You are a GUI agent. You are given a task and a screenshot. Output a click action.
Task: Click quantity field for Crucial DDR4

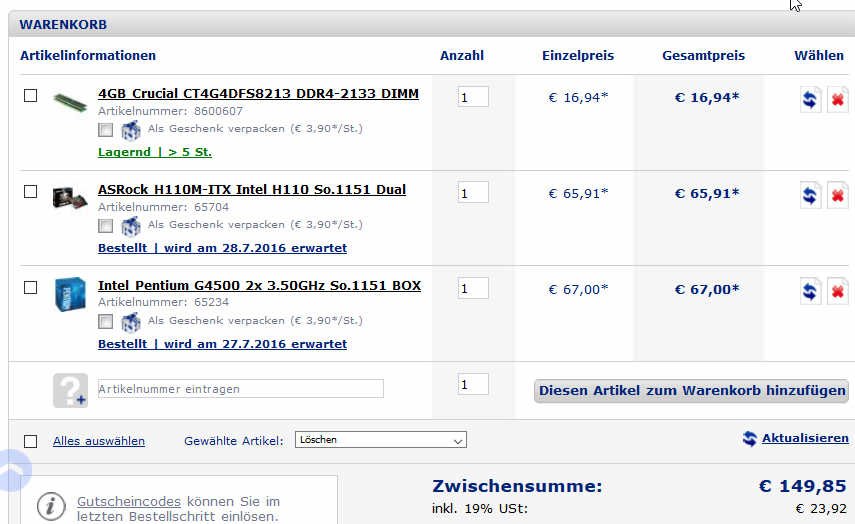click(x=473, y=97)
